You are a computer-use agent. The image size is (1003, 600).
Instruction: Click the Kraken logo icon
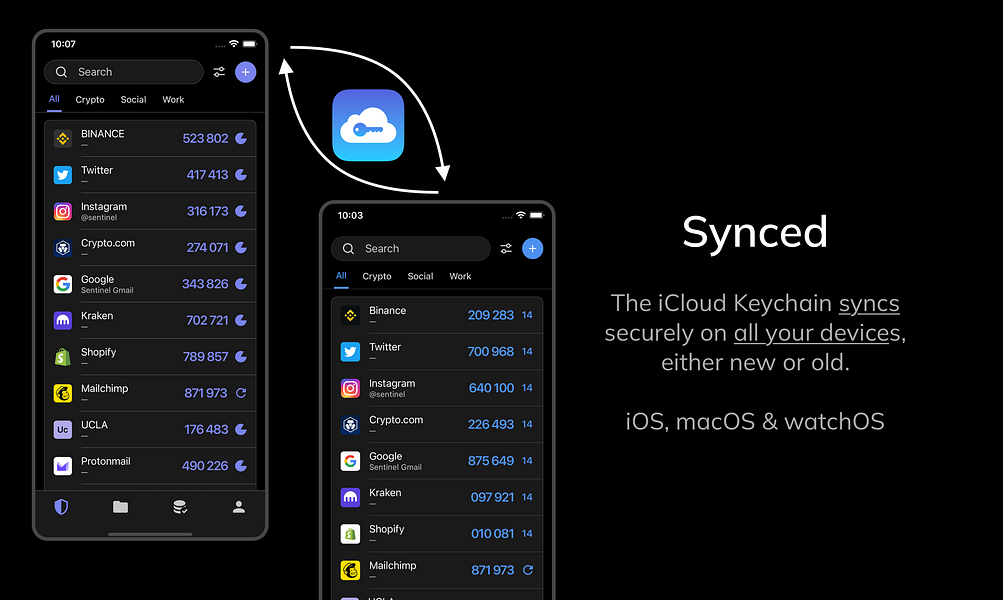pyautogui.click(x=61, y=320)
